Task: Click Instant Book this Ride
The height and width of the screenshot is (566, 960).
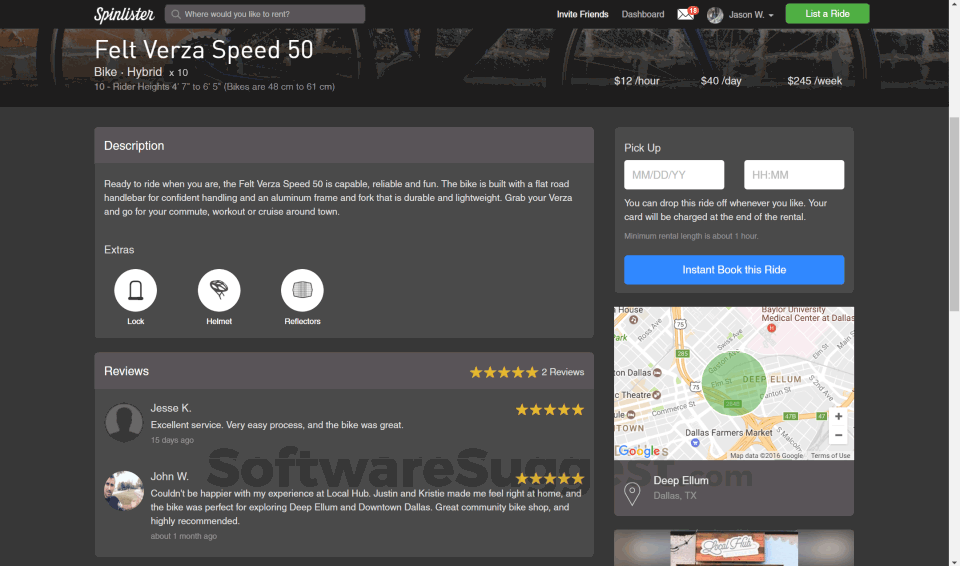Action: click(734, 270)
